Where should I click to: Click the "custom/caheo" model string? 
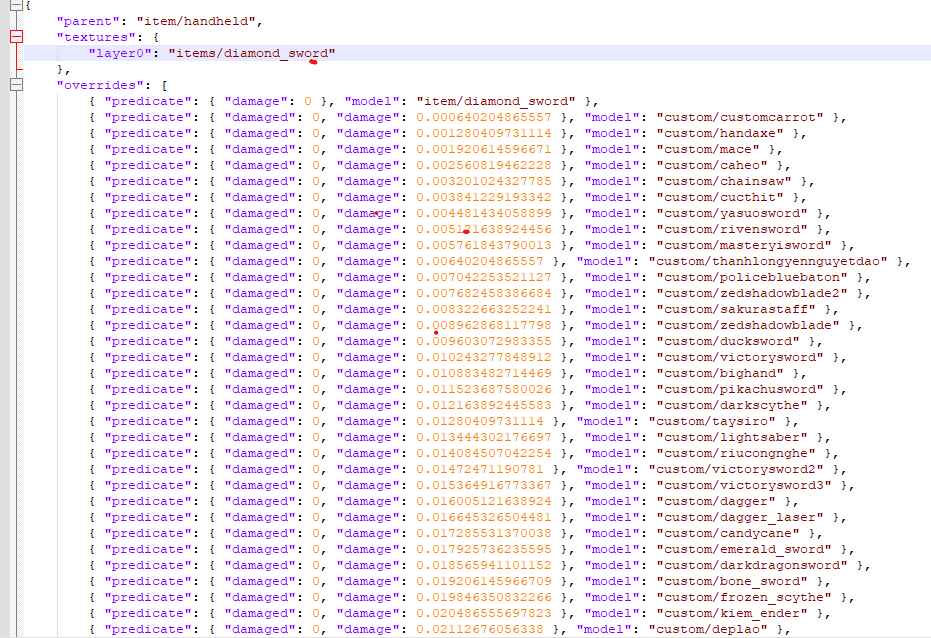click(x=712, y=166)
